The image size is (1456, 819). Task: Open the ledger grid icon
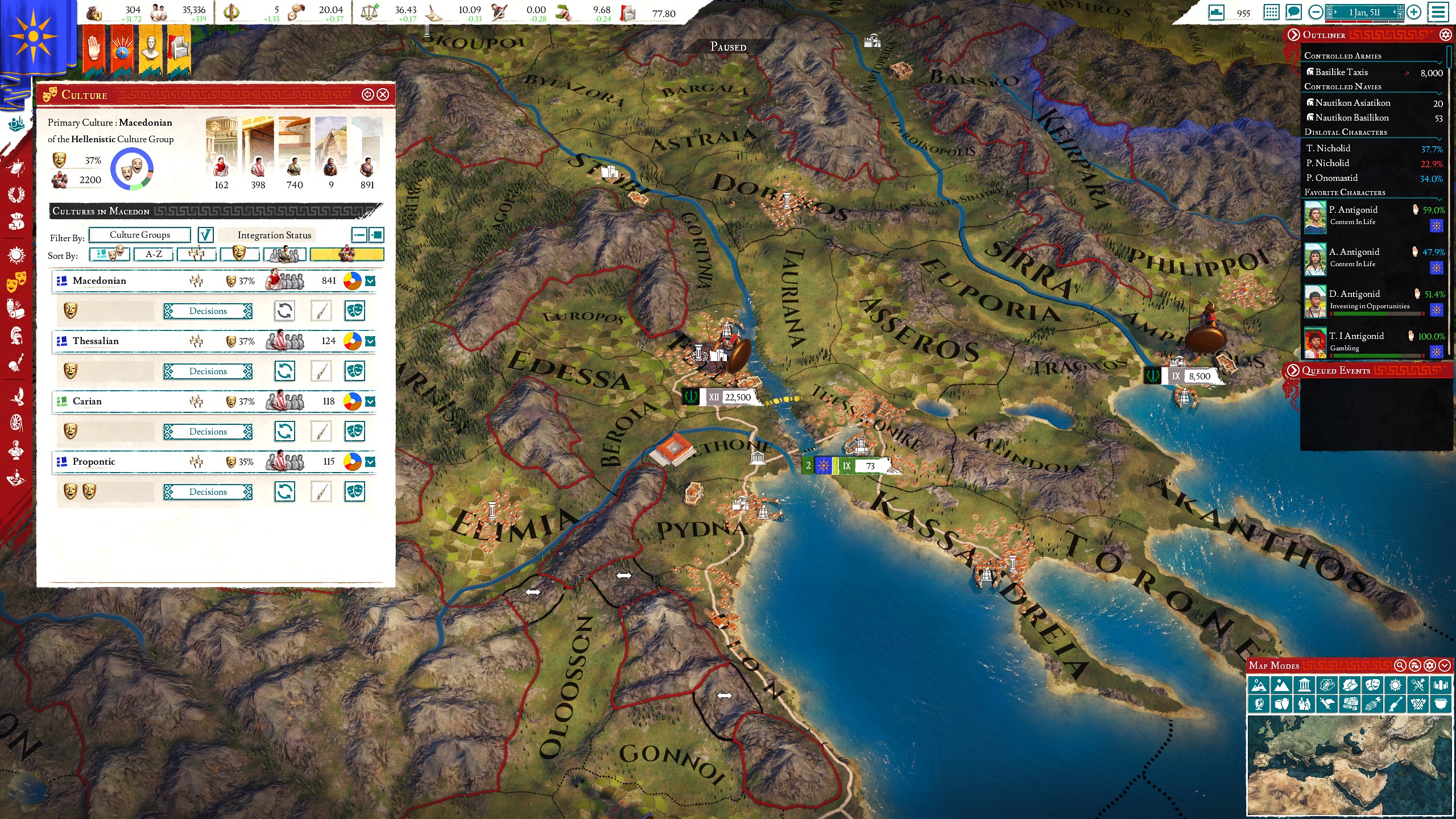coord(1271,12)
